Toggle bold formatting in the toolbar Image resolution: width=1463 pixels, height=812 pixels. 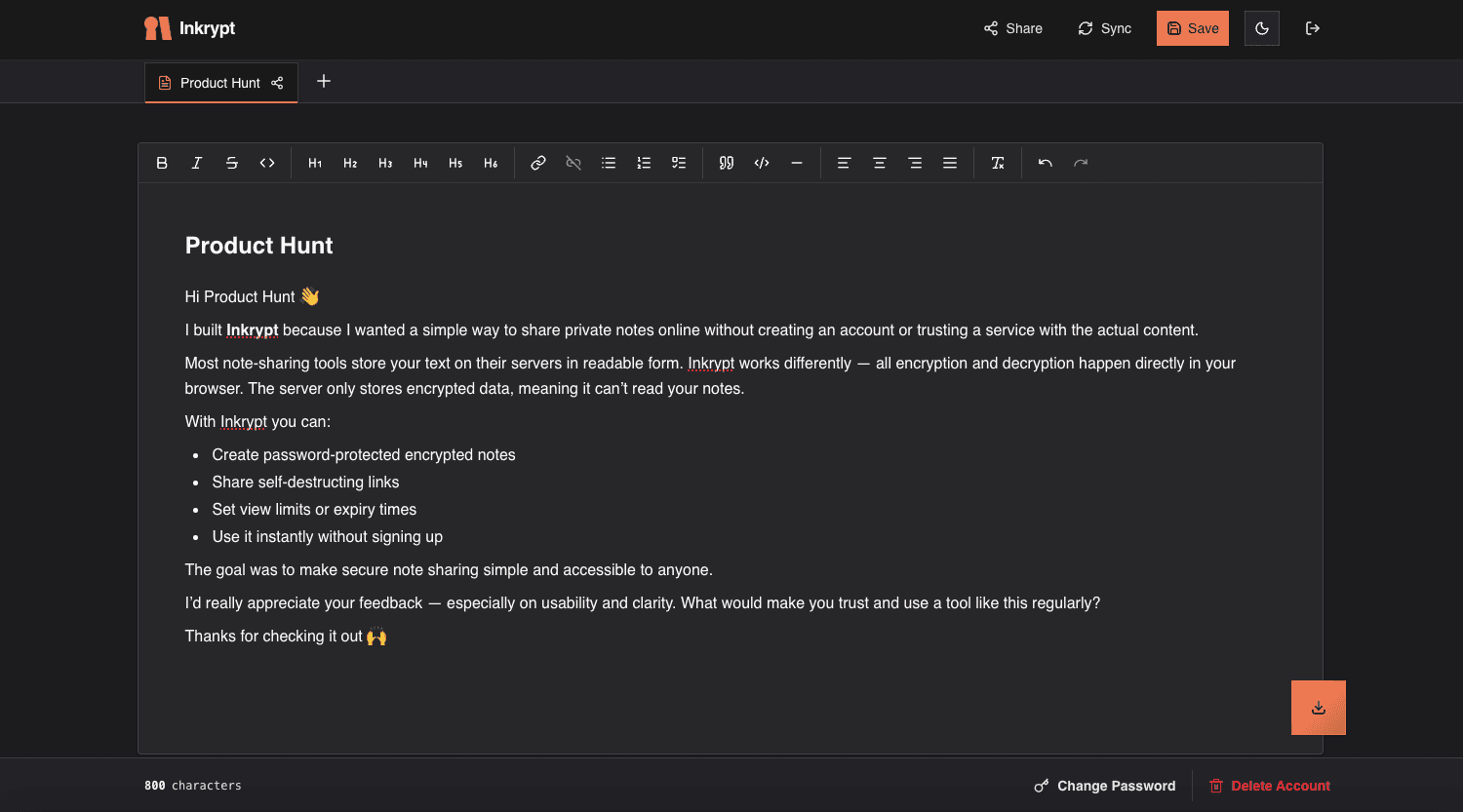click(162, 163)
